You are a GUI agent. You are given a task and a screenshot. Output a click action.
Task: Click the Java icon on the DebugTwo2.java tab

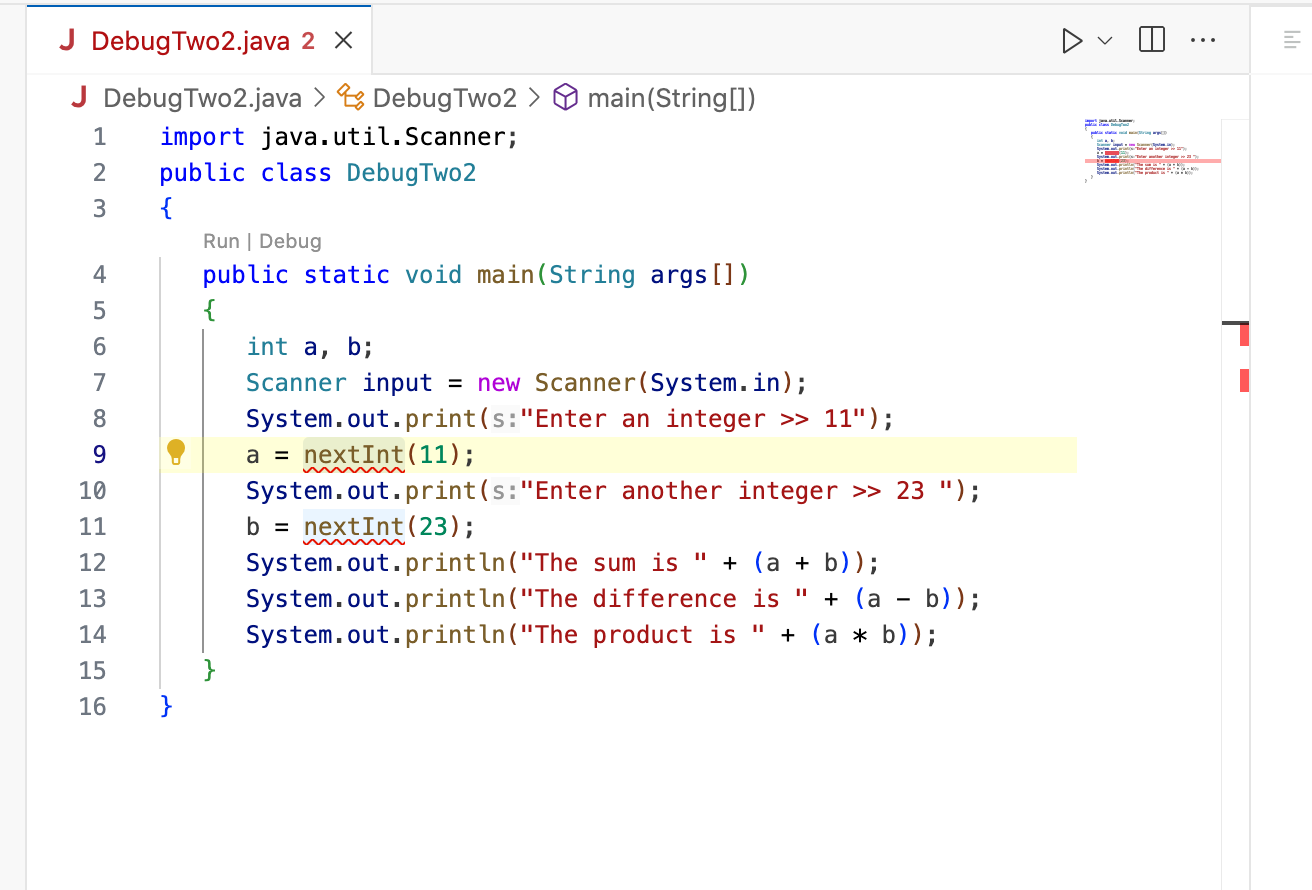click(67, 40)
